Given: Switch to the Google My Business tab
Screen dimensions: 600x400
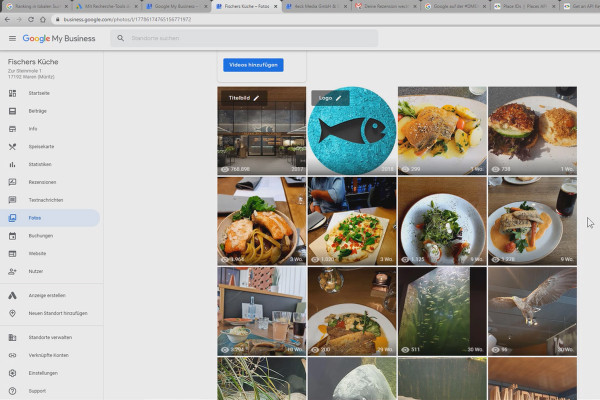Looking at the screenshot, I should click(x=175, y=6).
